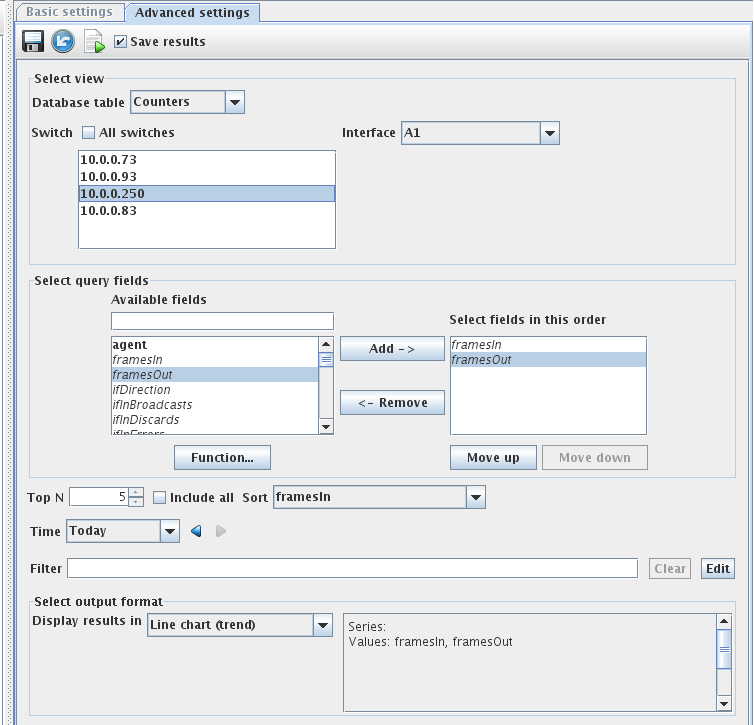This screenshot has height=725, width=754.
Task: Click into the Filter text field
Action: click(351, 568)
